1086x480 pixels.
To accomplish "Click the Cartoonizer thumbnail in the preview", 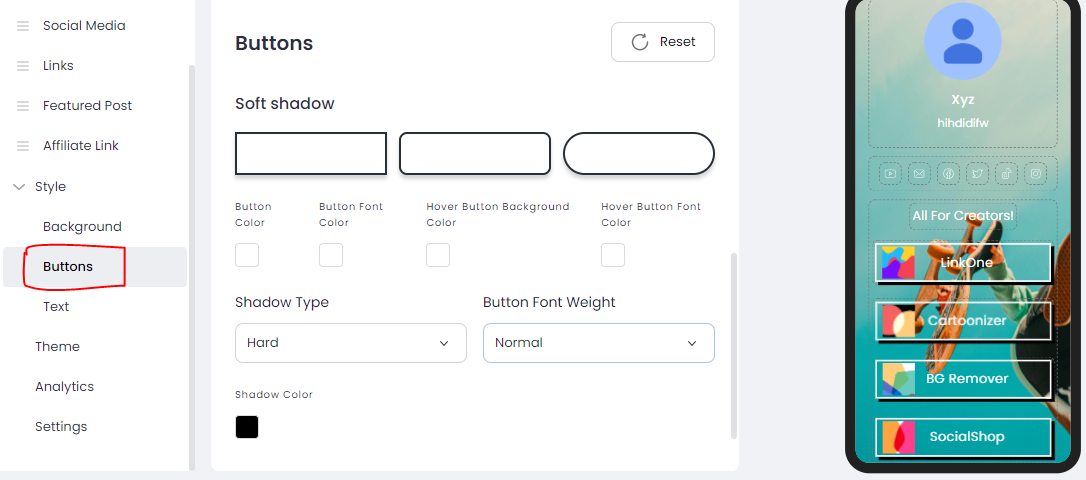I will 897,321.
